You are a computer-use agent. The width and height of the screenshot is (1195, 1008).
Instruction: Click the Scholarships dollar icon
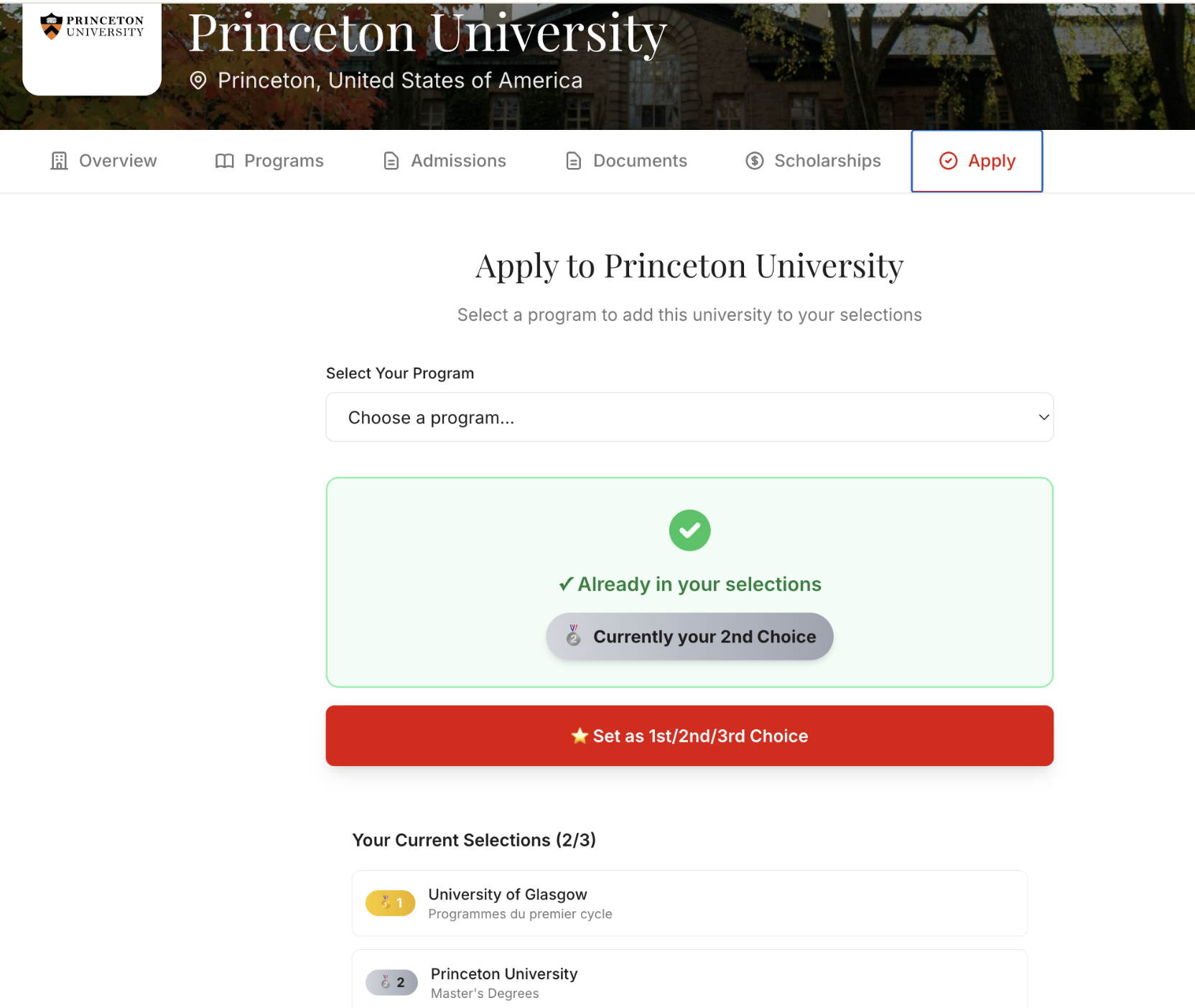tap(755, 161)
